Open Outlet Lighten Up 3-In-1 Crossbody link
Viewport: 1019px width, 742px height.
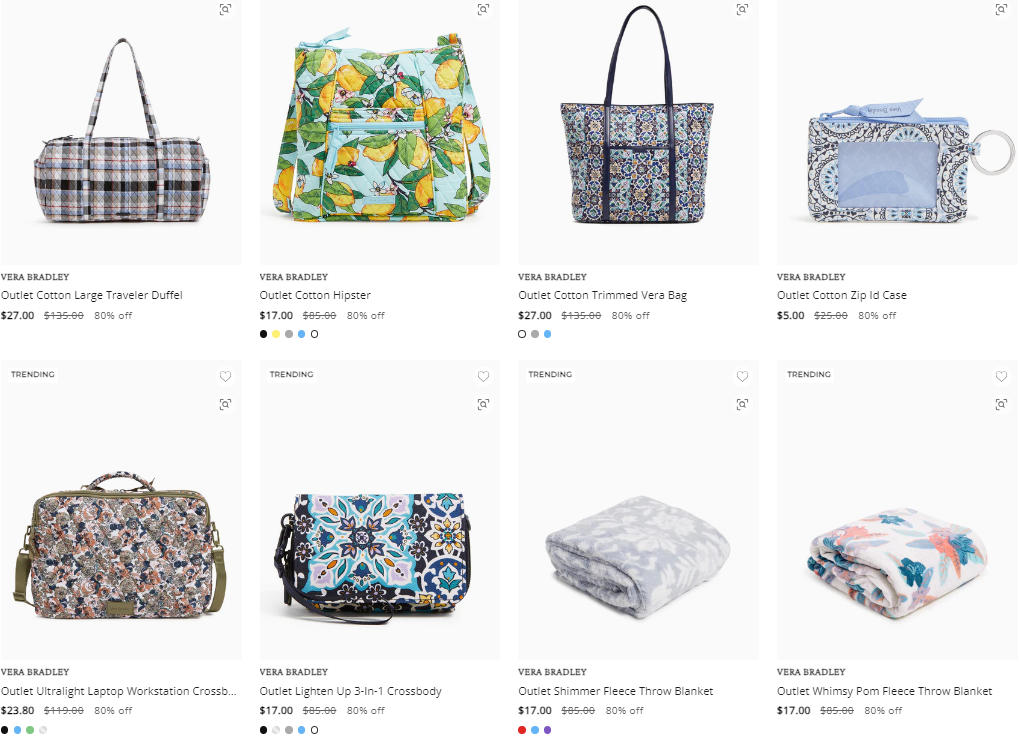[350, 691]
